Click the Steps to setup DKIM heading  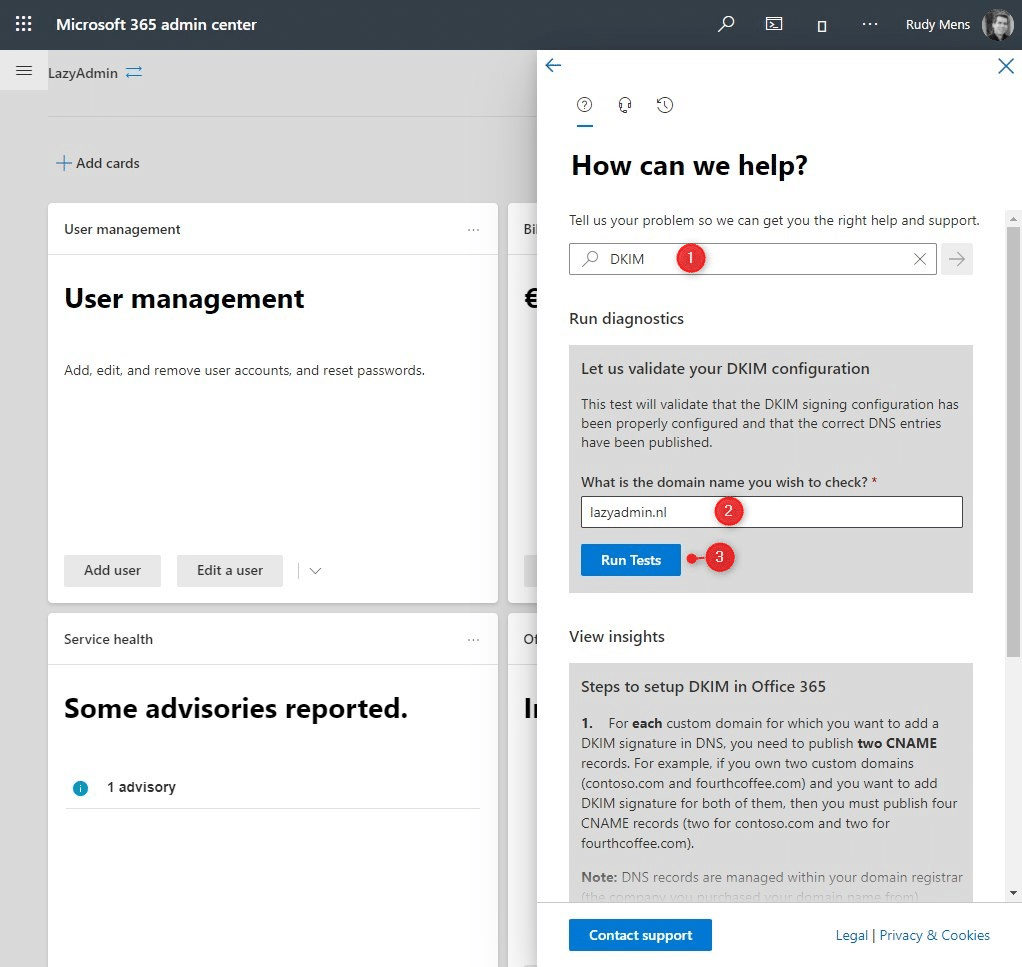pos(703,687)
